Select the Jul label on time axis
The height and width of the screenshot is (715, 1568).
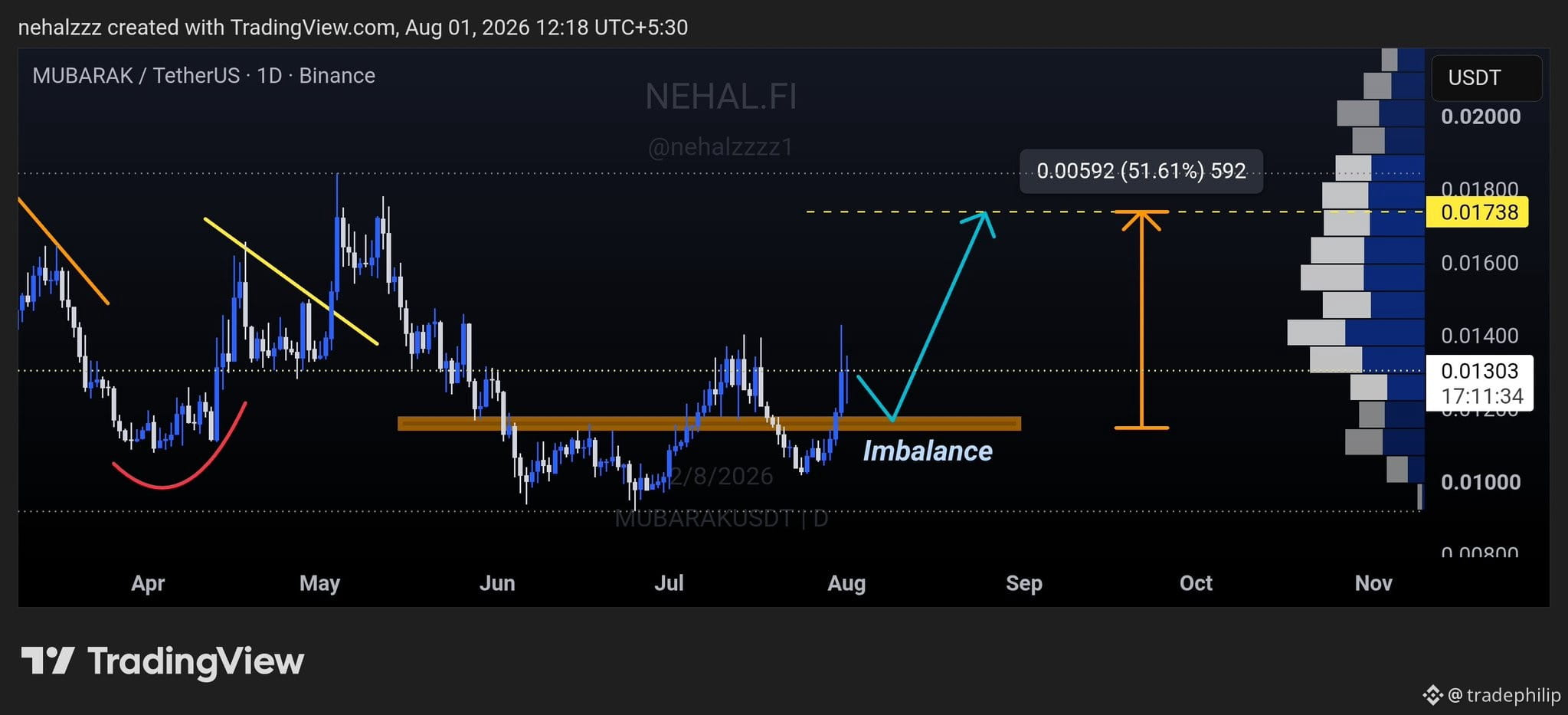(669, 583)
